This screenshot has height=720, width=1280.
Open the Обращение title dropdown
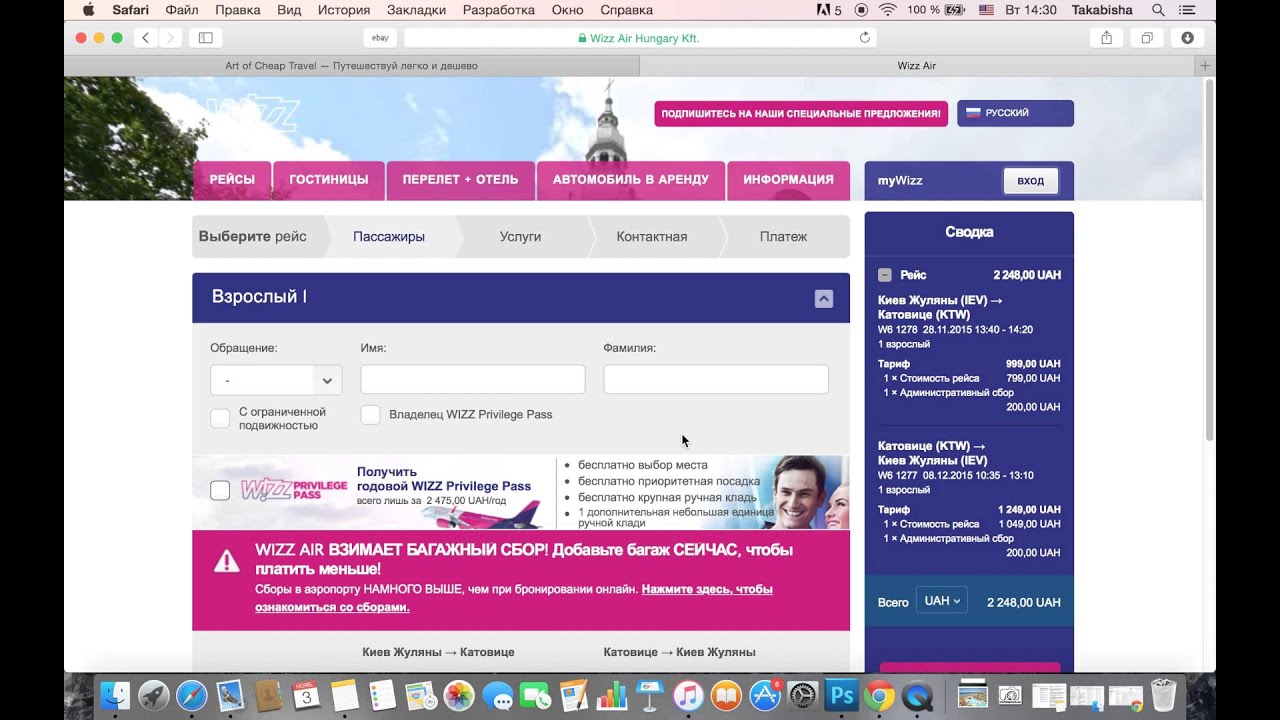(276, 380)
